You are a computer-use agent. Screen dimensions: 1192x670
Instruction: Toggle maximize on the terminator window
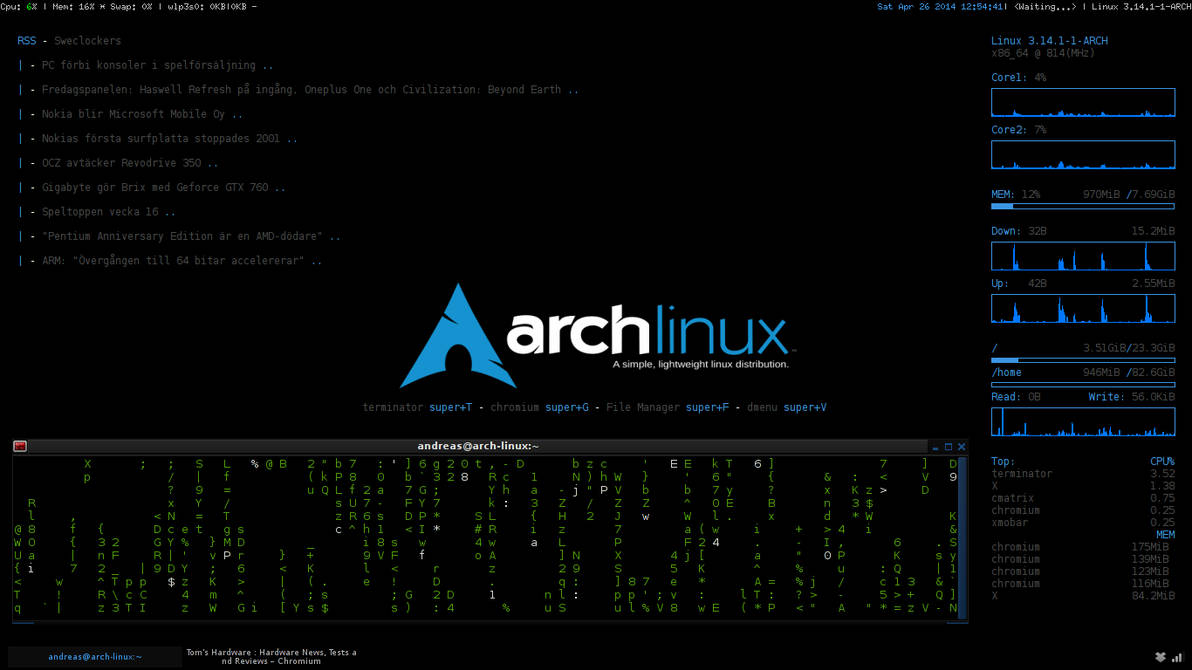[x=949, y=445]
